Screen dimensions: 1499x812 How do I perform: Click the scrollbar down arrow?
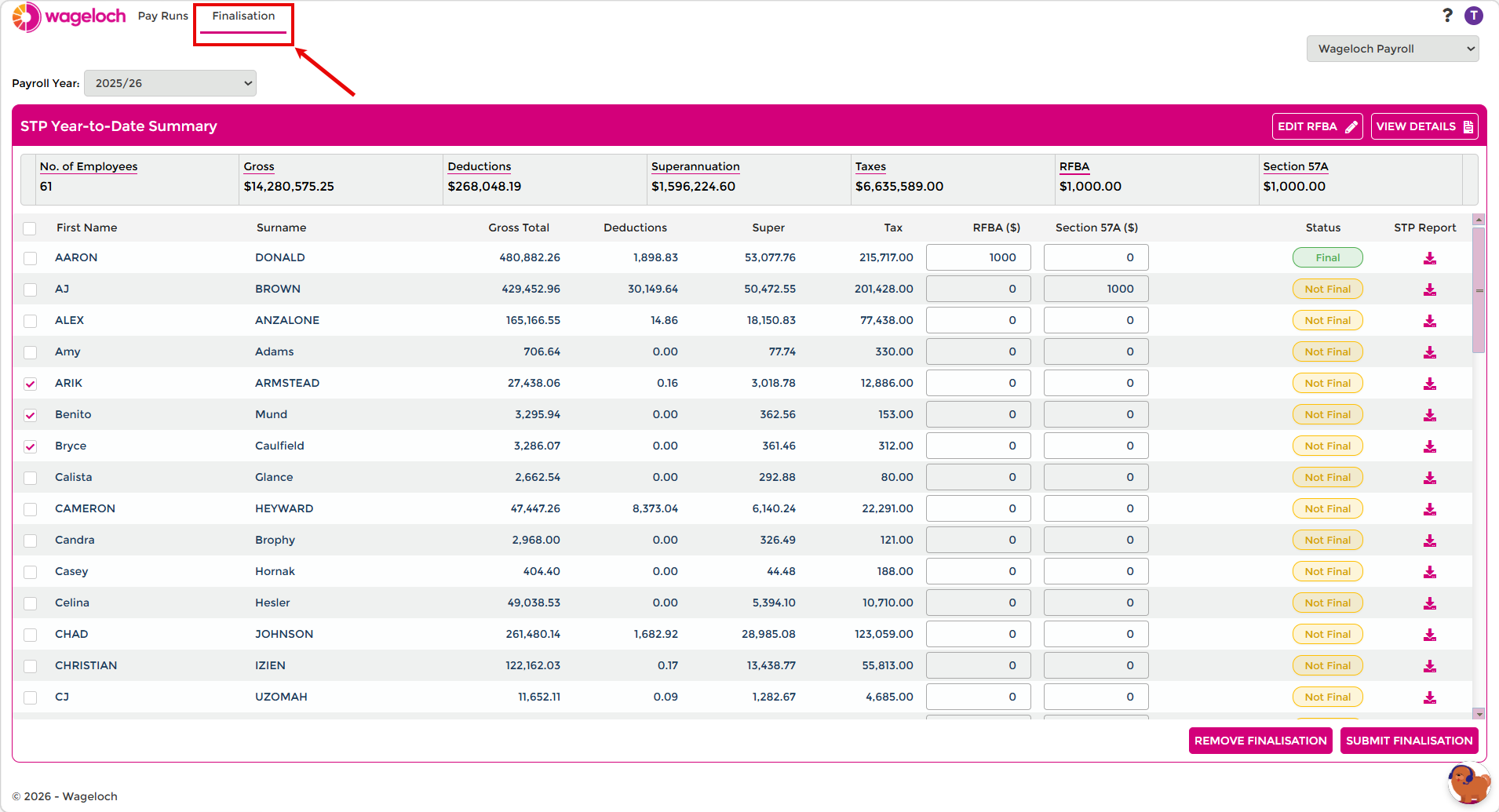coord(1479,714)
